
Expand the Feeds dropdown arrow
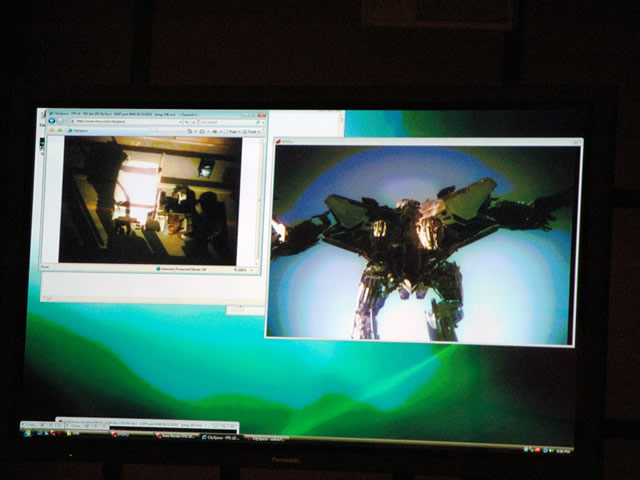tap(208, 131)
